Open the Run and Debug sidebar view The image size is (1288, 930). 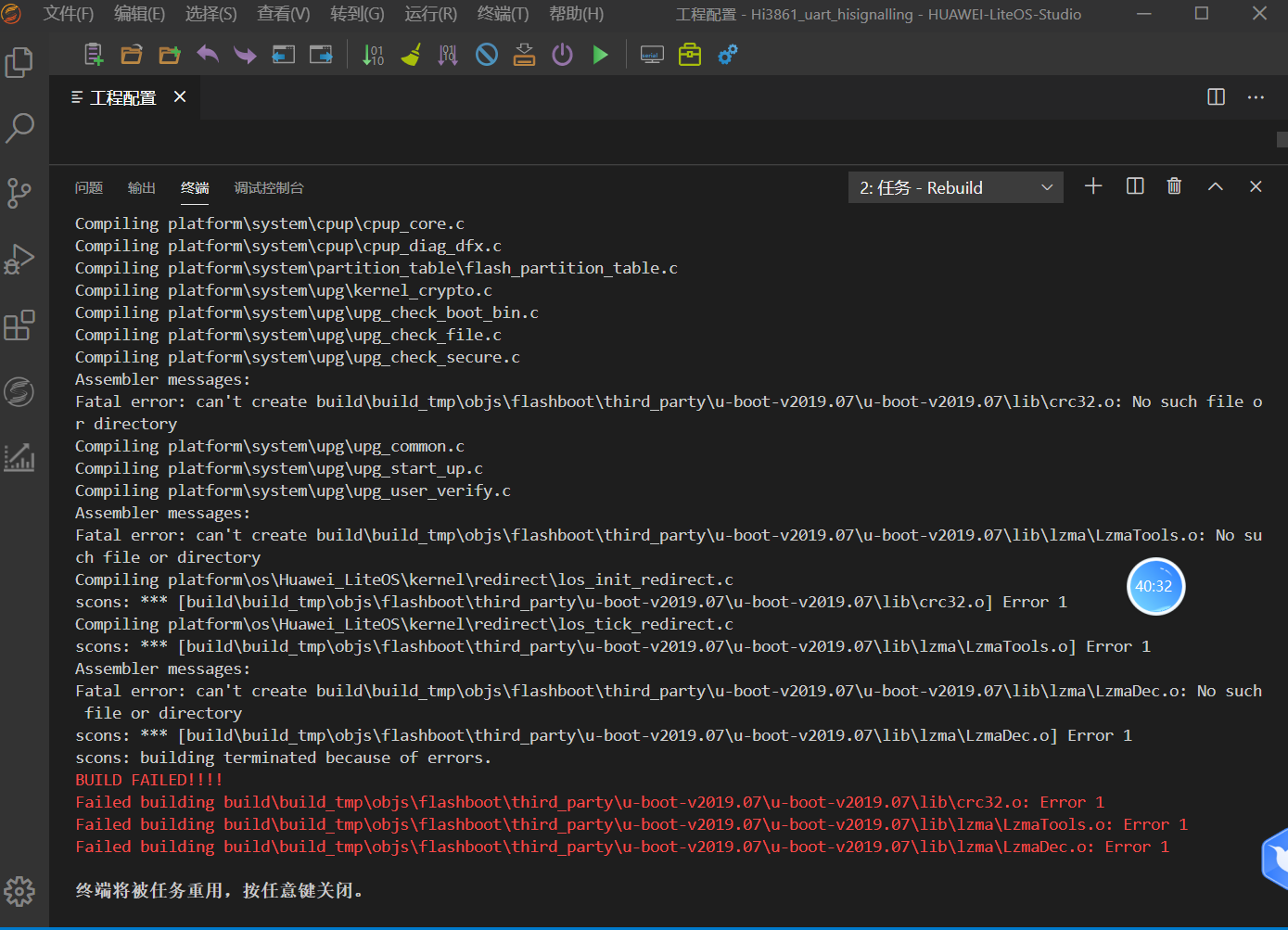point(19,259)
